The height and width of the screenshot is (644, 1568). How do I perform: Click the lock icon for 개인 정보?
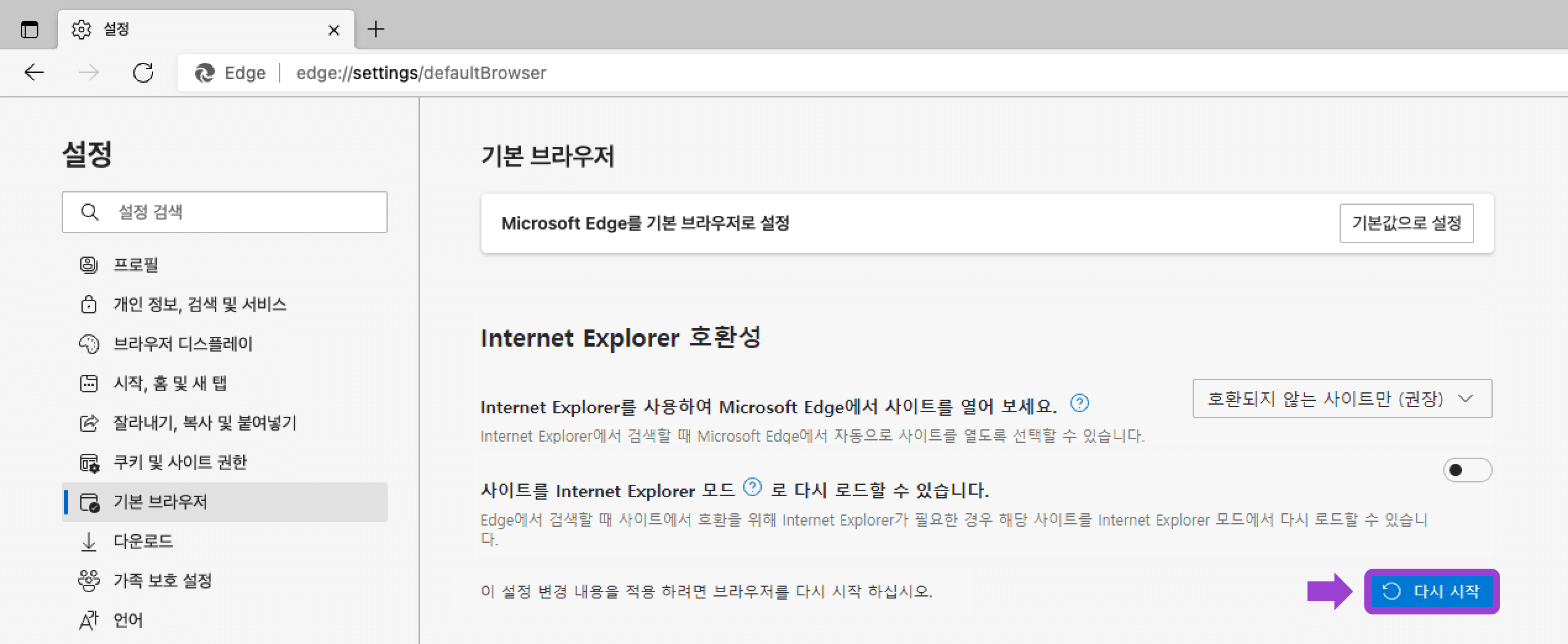(89, 304)
